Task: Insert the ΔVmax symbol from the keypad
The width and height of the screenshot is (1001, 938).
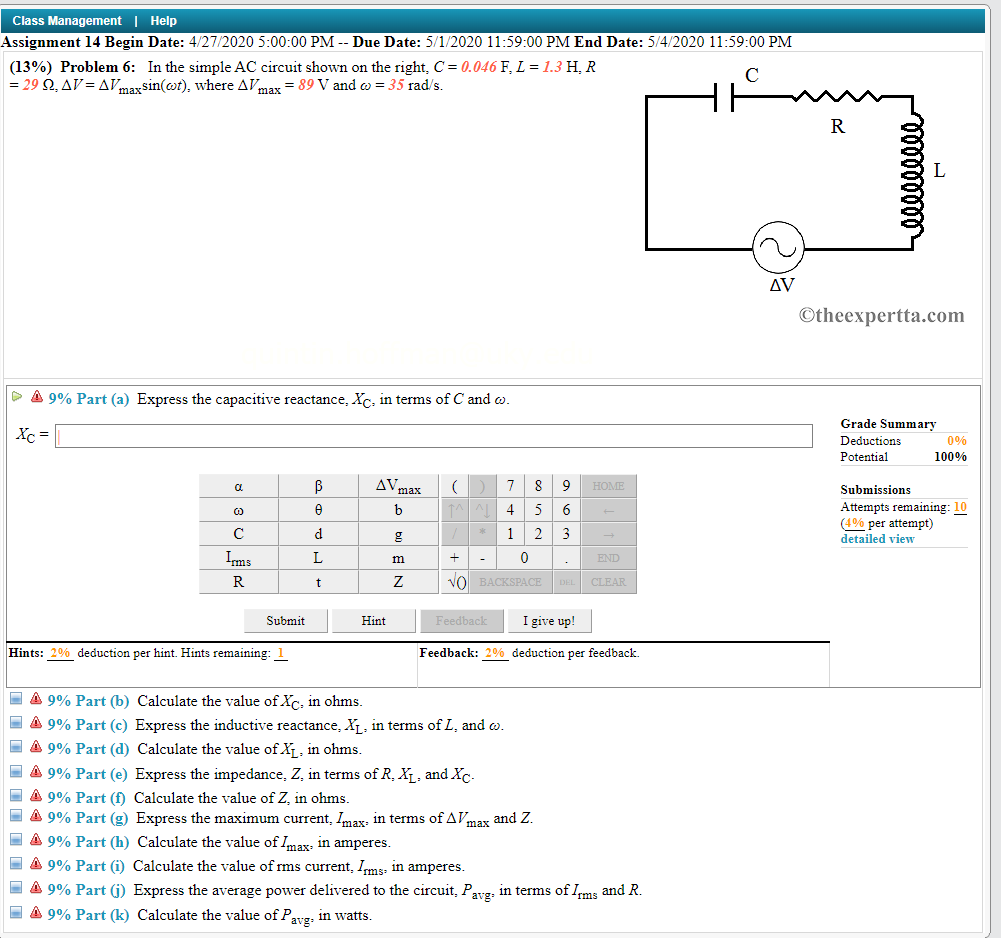Action: point(397,486)
